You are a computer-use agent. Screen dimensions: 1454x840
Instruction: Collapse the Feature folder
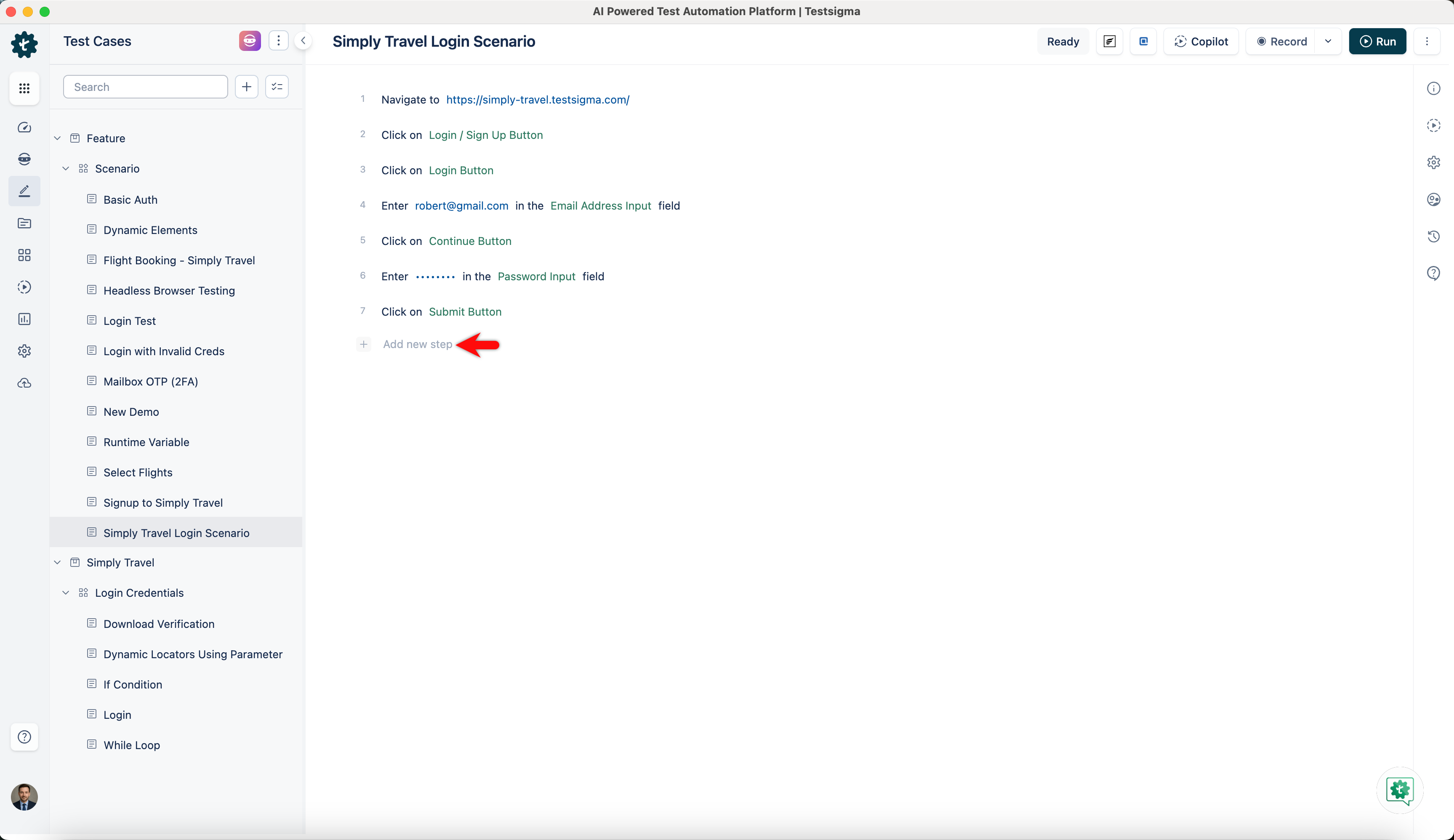click(x=58, y=138)
